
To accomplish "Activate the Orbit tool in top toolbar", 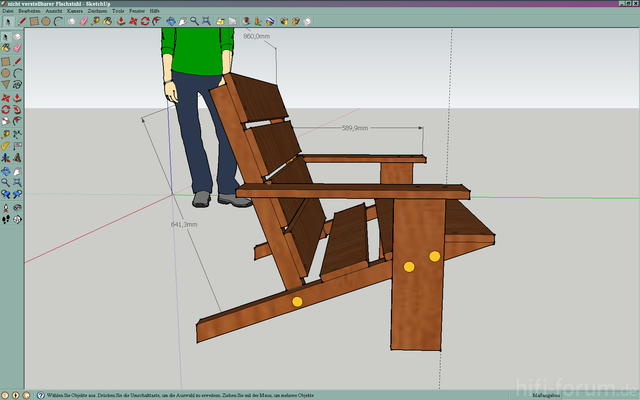I will click(171, 20).
